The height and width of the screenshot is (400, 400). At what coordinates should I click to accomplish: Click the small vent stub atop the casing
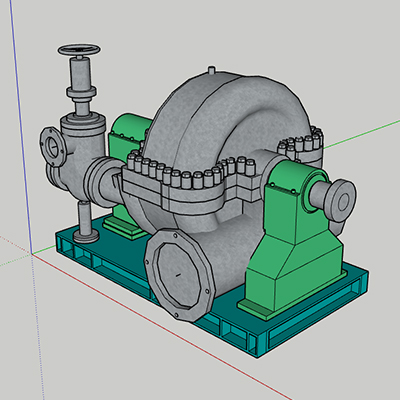click(x=211, y=71)
